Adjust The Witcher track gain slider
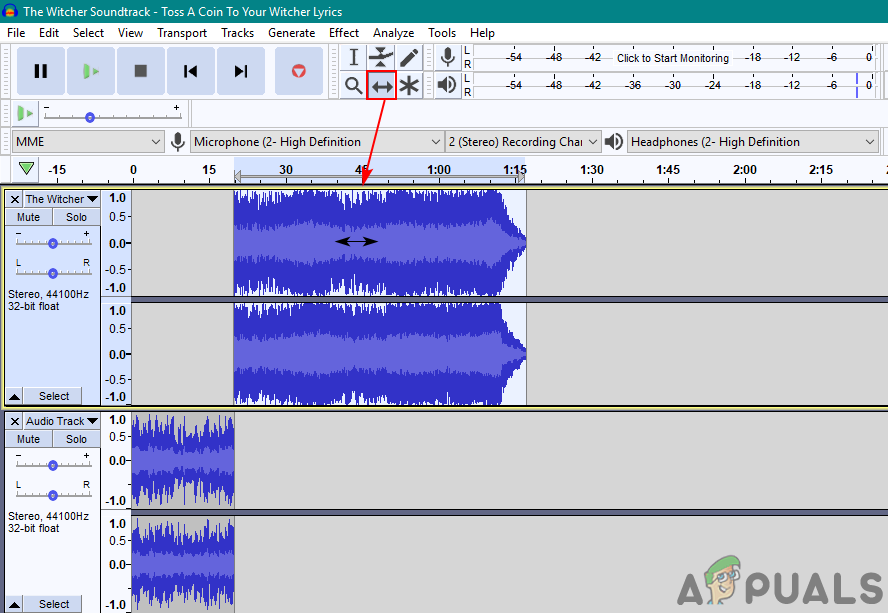 [x=52, y=242]
